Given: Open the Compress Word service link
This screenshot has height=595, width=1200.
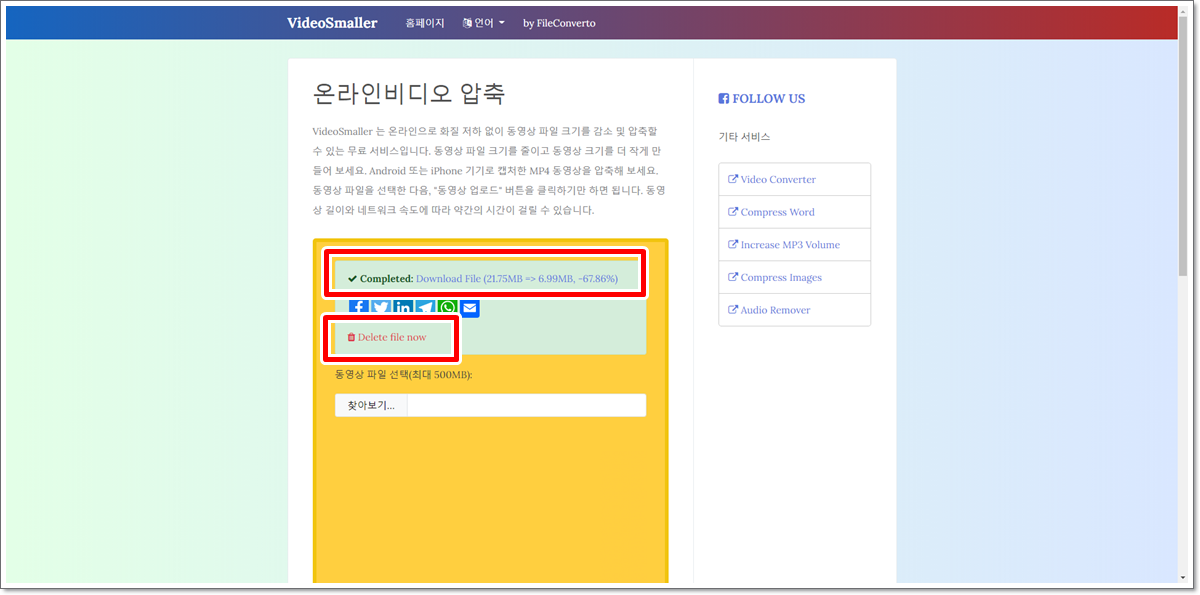Looking at the screenshot, I should click(x=794, y=212).
